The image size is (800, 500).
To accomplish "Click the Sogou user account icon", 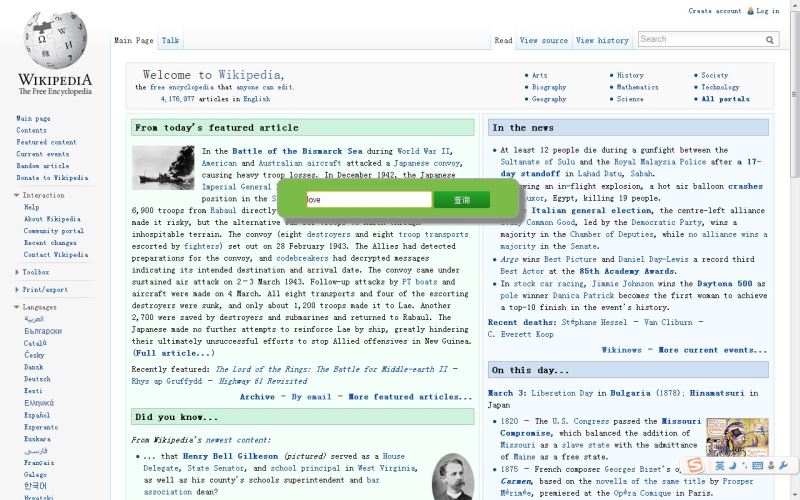I will click(771, 465).
